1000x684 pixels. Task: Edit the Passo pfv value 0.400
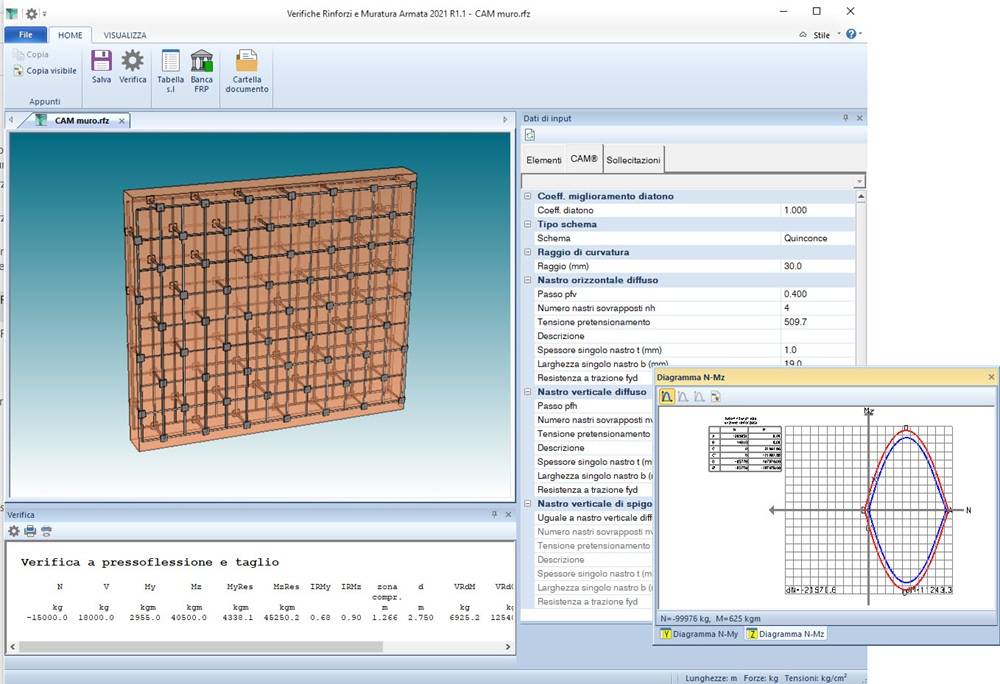[x=818, y=294]
